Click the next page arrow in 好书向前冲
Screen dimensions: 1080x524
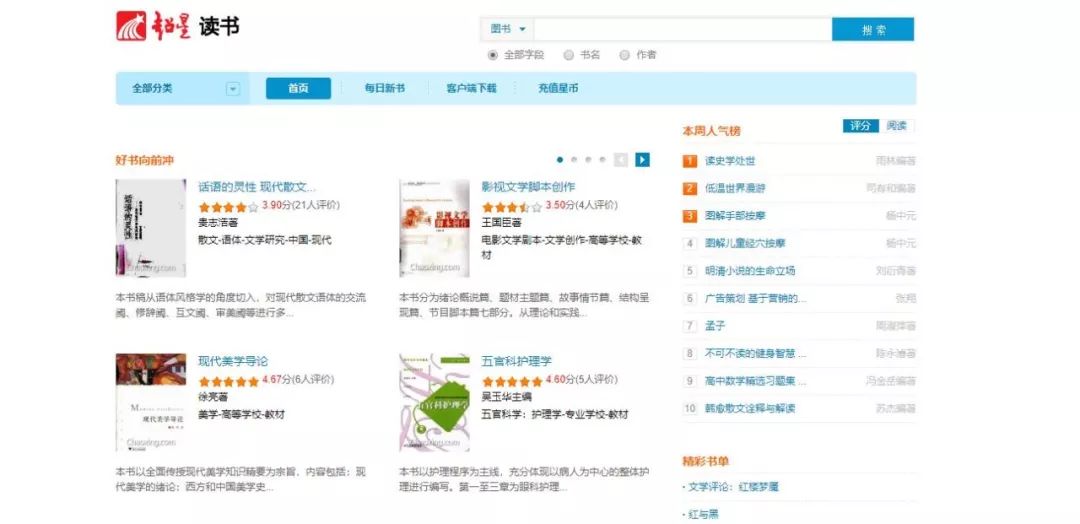pos(642,160)
